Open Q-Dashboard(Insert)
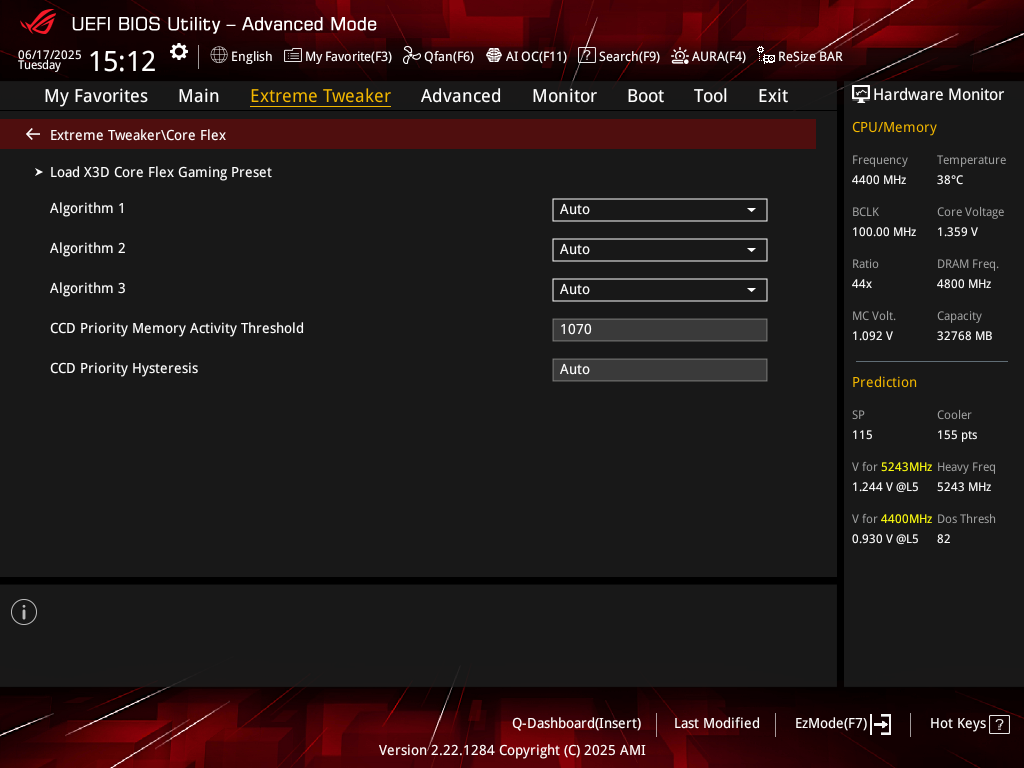This screenshot has width=1024, height=768. (x=577, y=724)
